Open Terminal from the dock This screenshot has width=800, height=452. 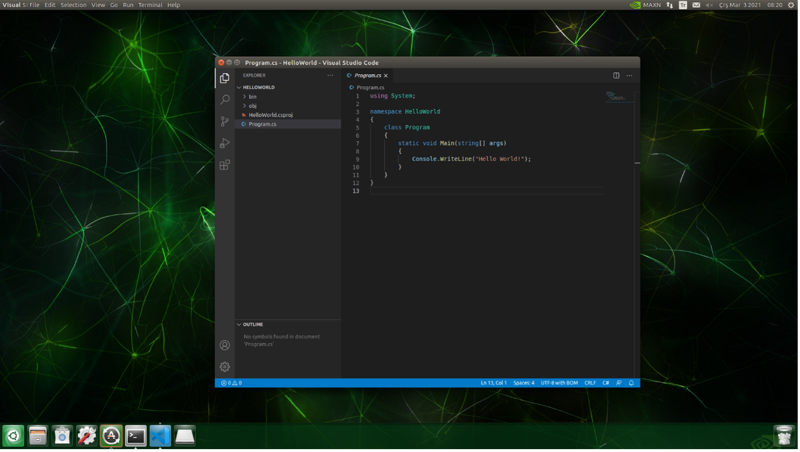coord(136,437)
